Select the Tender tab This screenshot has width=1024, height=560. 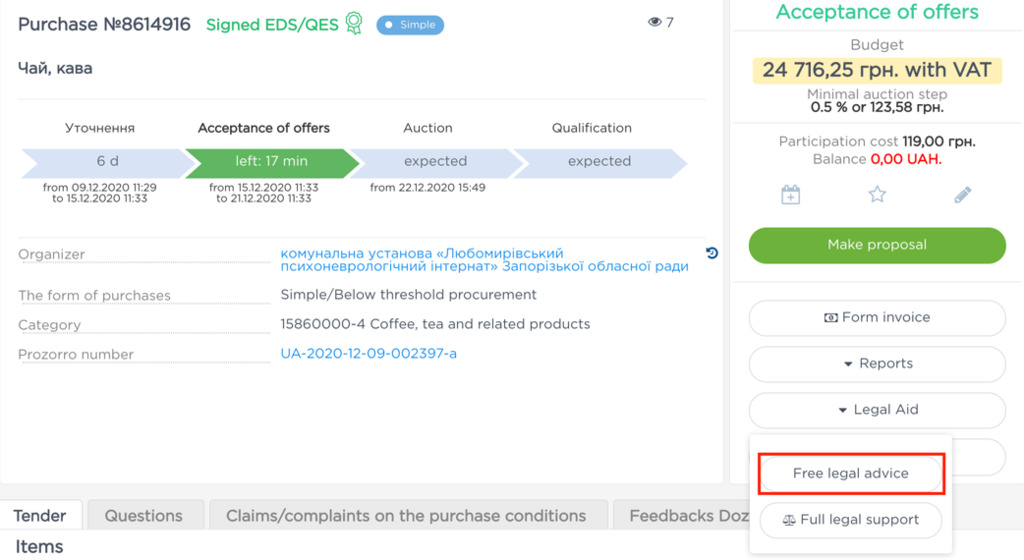[40, 516]
